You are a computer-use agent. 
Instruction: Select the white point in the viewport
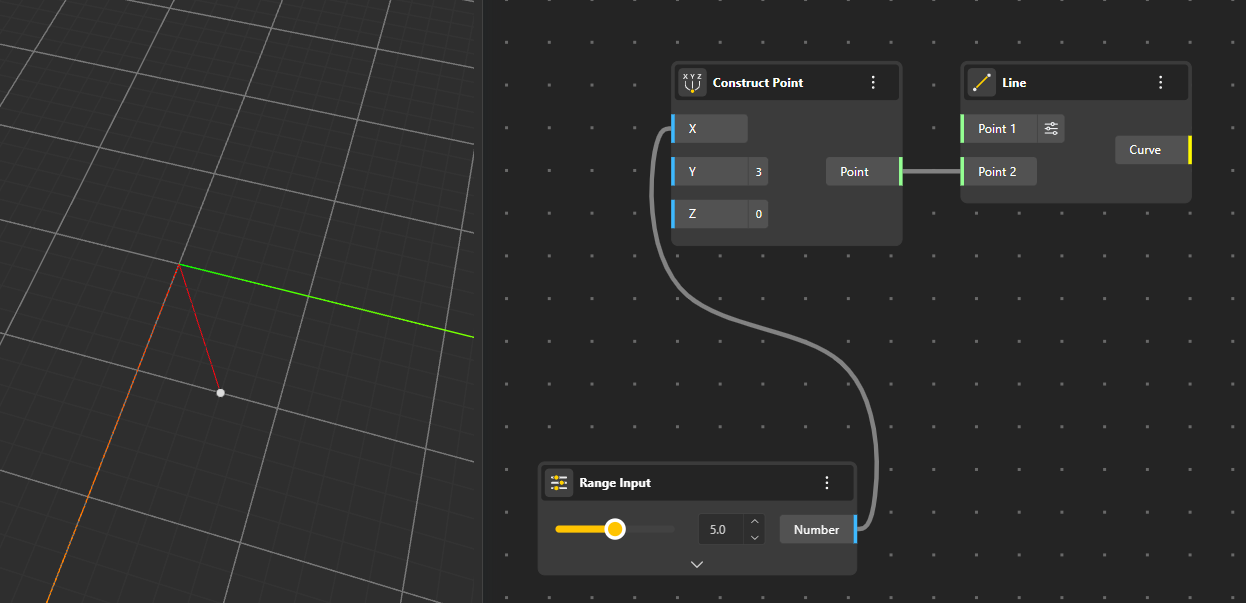click(220, 393)
